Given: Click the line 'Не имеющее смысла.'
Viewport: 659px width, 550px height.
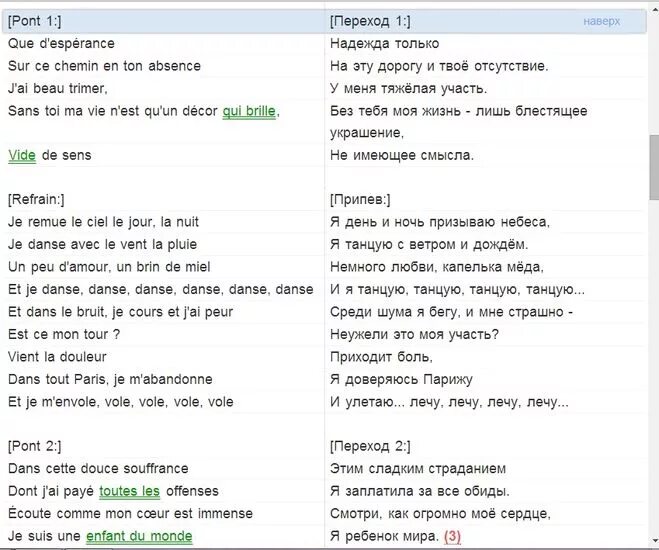Looking at the screenshot, I should (402, 155).
